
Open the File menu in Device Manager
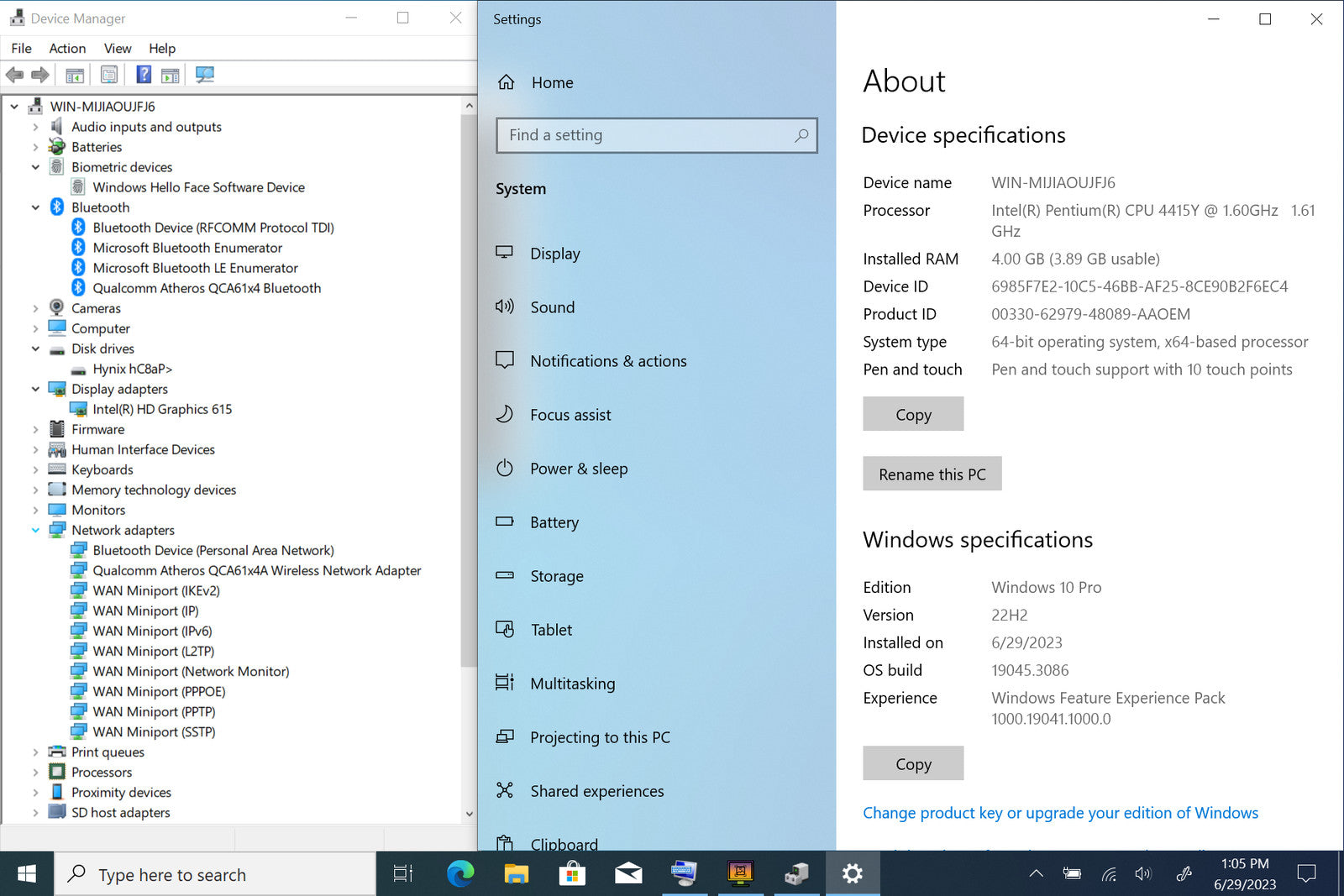(21, 48)
